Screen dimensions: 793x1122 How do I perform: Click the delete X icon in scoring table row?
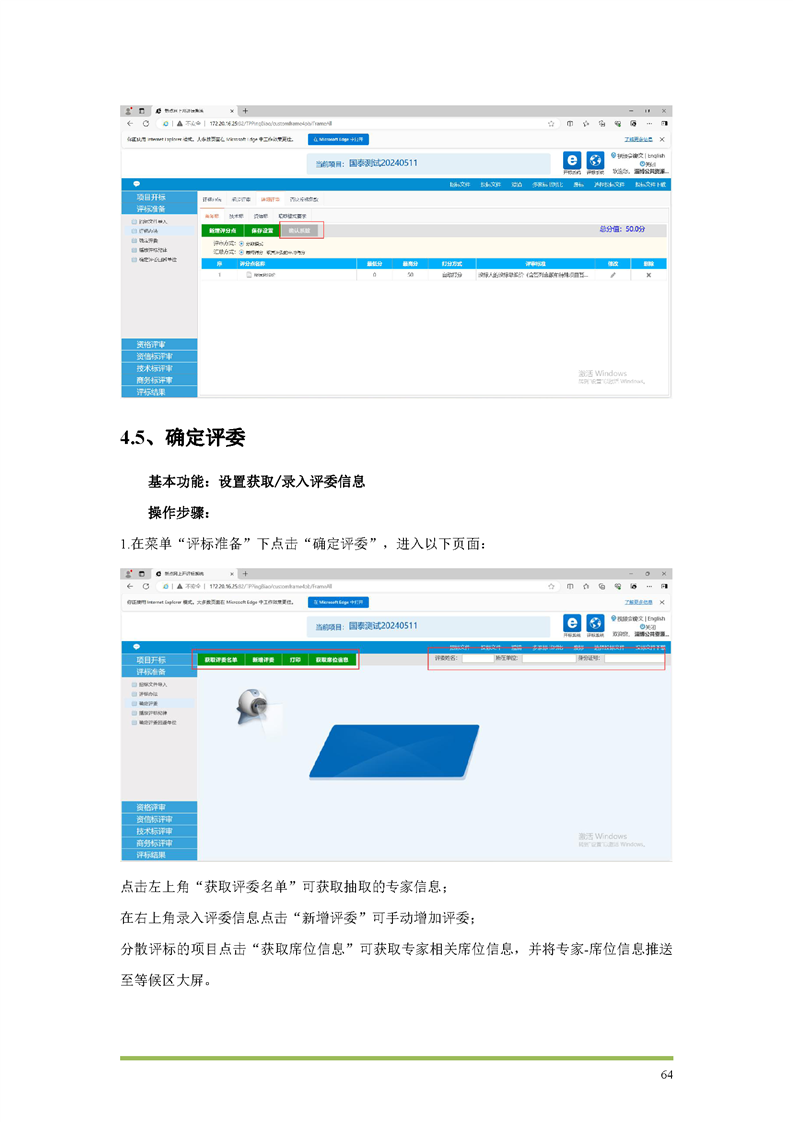click(x=648, y=274)
